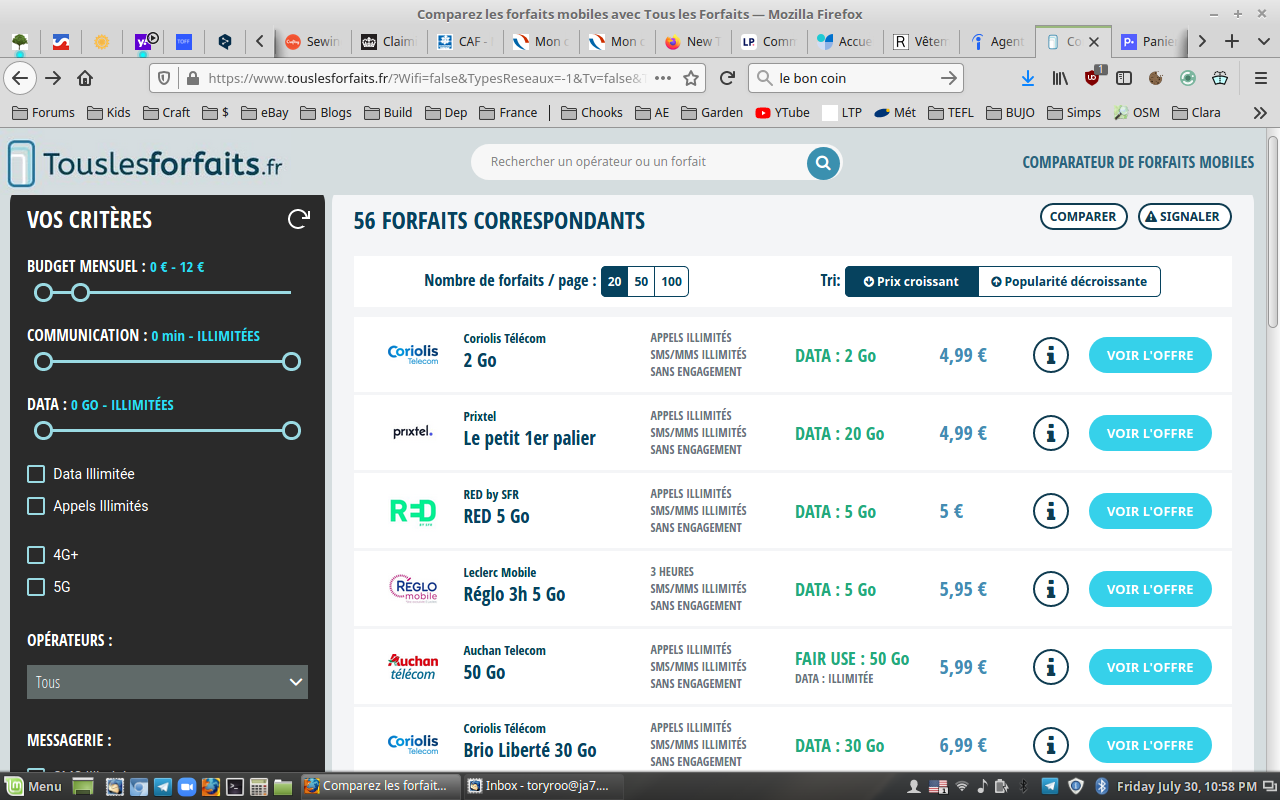Click the Data slider left handle

pos(43,430)
